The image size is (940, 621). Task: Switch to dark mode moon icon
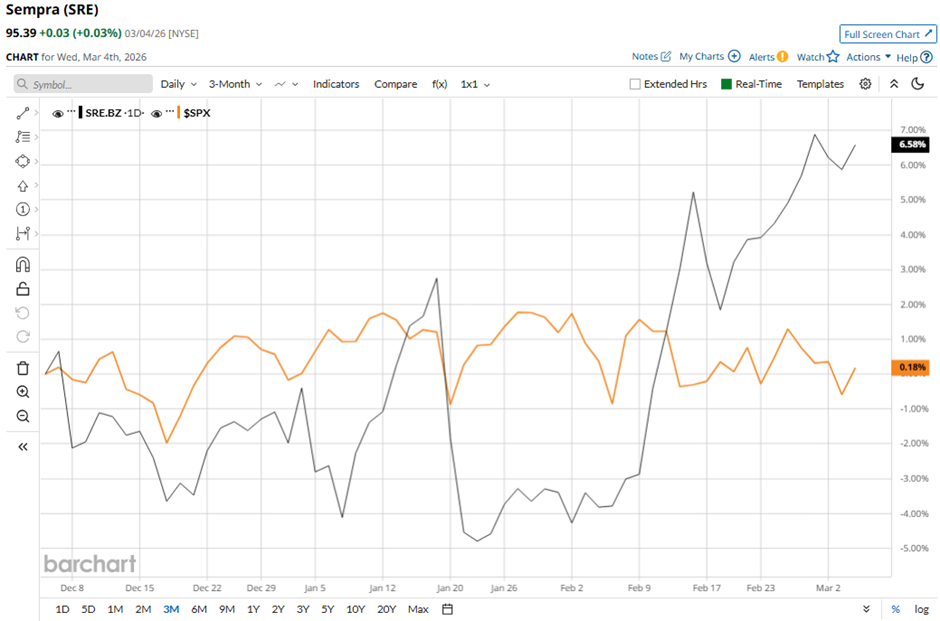918,84
